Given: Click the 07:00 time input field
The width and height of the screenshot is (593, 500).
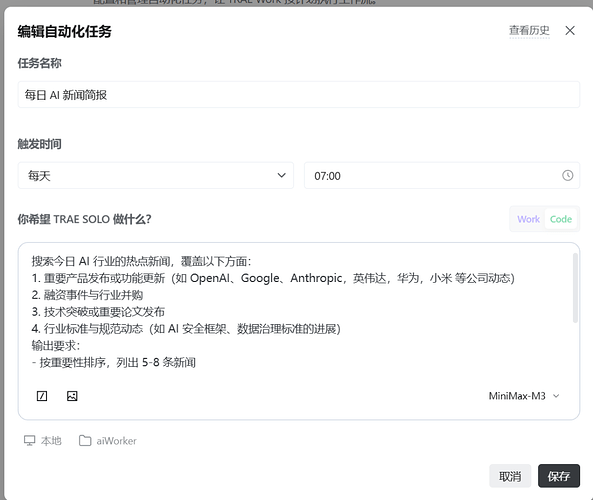Looking at the screenshot, I should pyautogui.click(x=442, y=175).
